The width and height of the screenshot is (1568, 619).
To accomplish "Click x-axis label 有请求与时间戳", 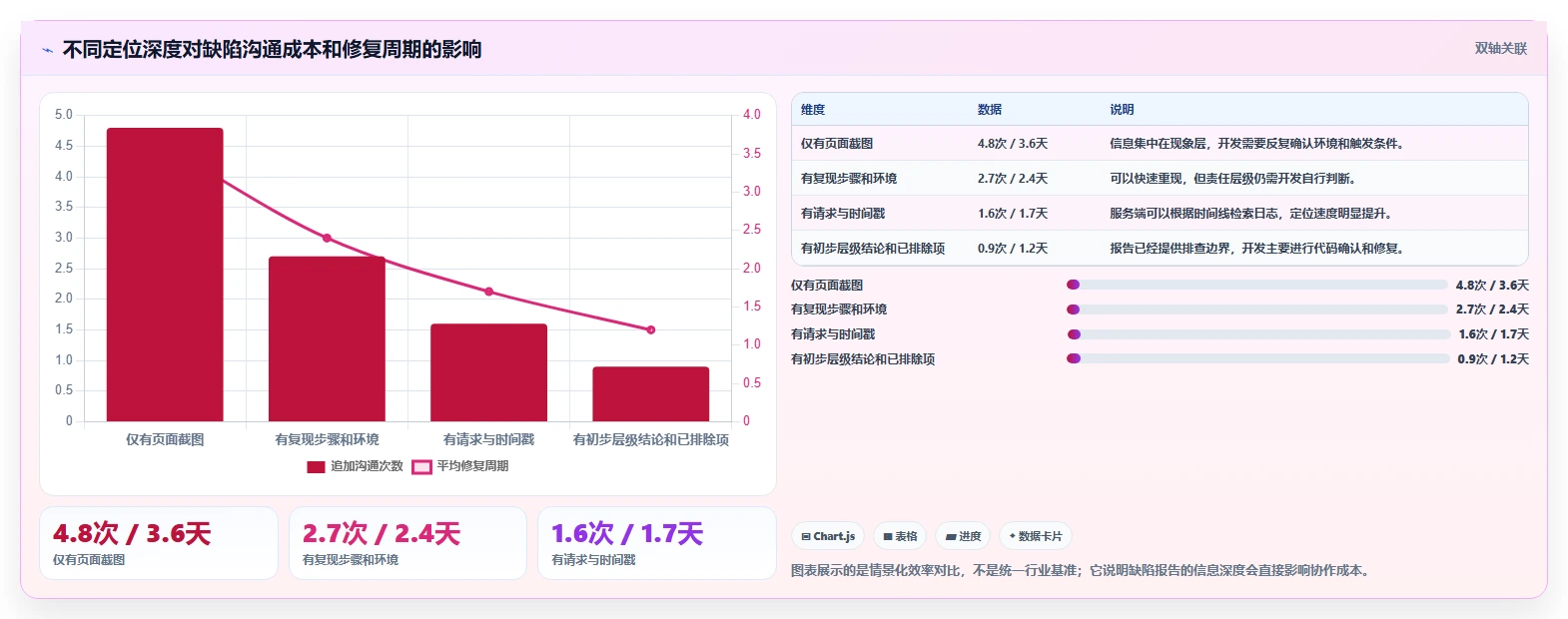I will click(488, 439).
